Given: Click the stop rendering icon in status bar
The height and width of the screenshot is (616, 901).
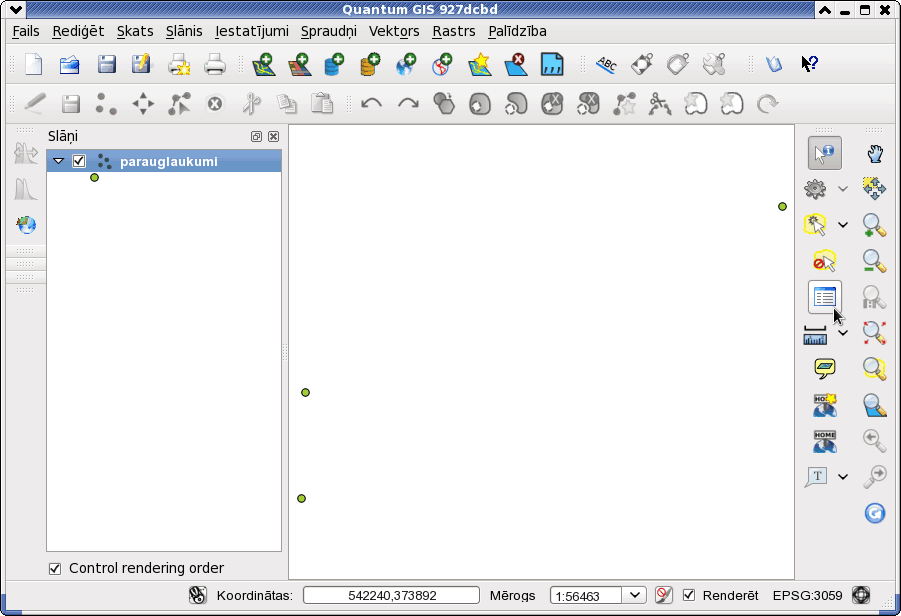Looking at the screenshot, I should (x=664, y=595).
